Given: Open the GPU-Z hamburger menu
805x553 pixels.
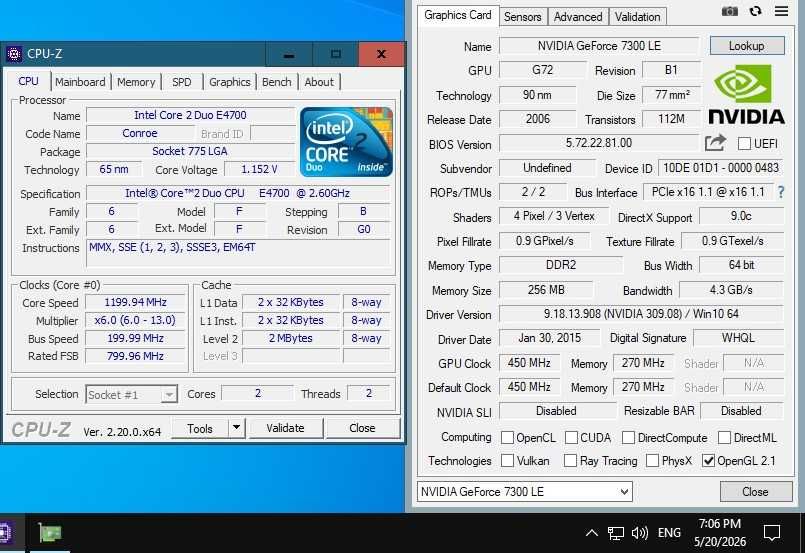Looking at the screenshot, I should [781, 11].
